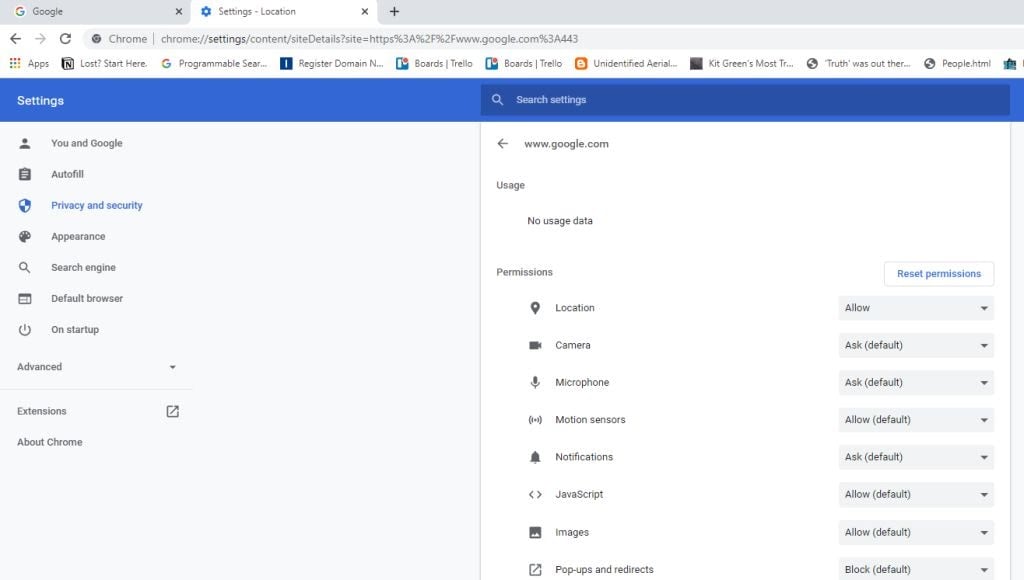Open Default browser settings

[x=87, y=298]
